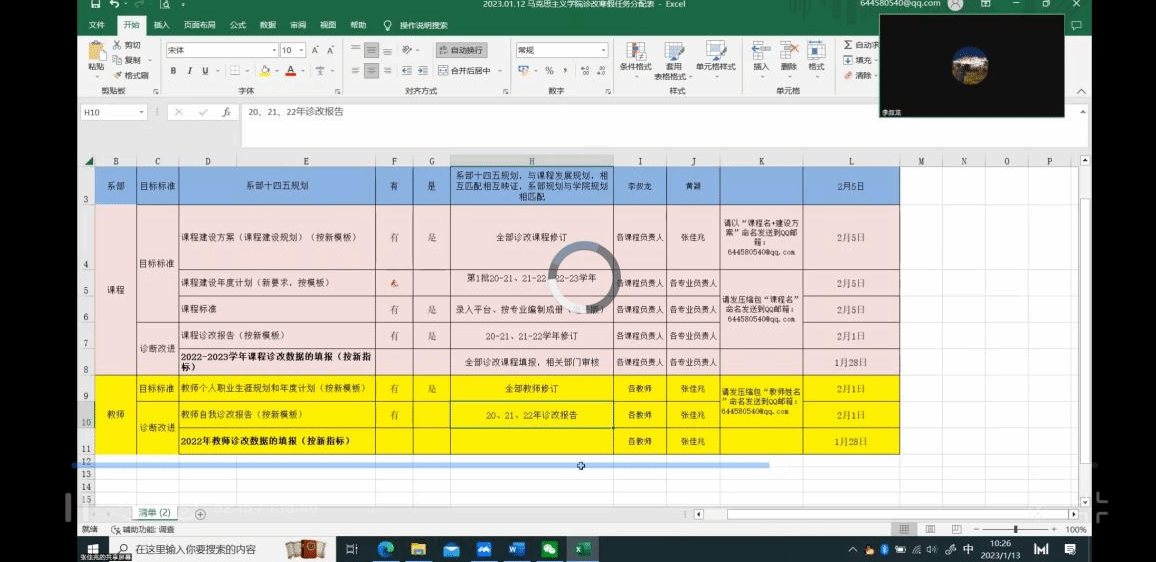Open the File (文件) tab
The image size is (1156, 562).
click(x=97, y=25)
